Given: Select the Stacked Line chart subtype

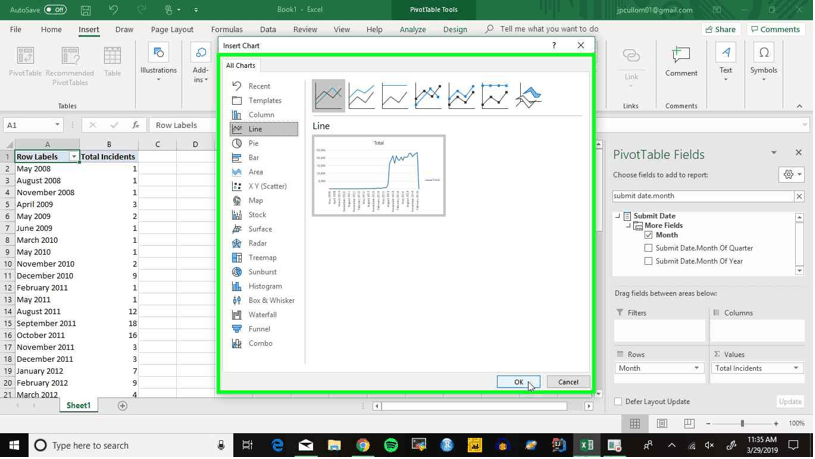Looking at the screenshot, I should tap(362, 96).
